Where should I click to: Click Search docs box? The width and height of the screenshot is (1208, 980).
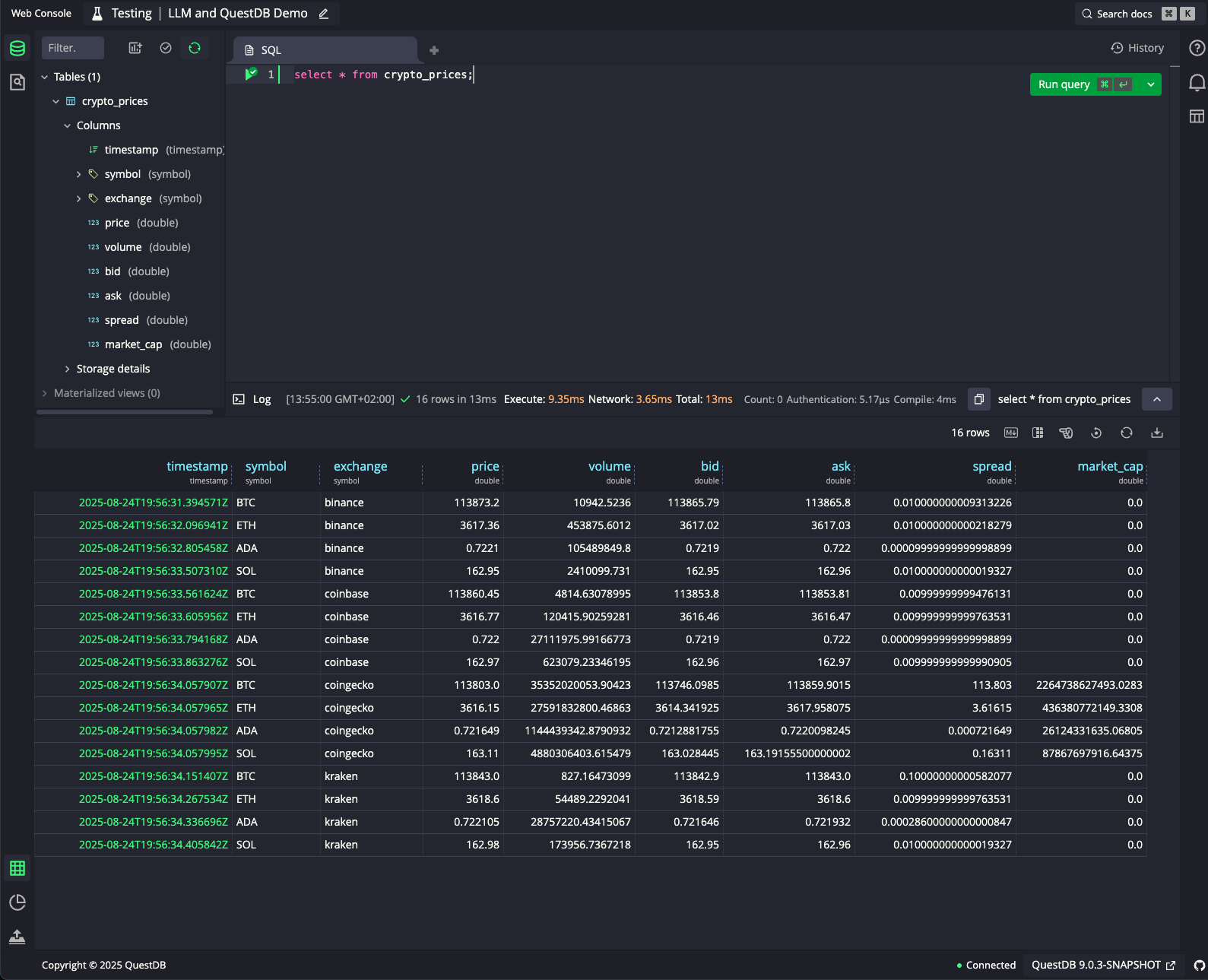click(1137, 14)
